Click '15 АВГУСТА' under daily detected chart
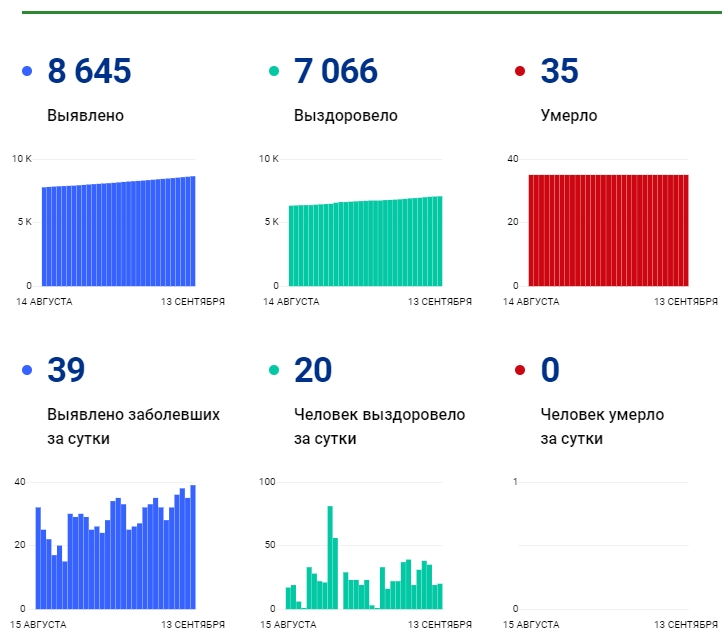The width and height of the screenshot is (728, 636). (x=38, y=625)
